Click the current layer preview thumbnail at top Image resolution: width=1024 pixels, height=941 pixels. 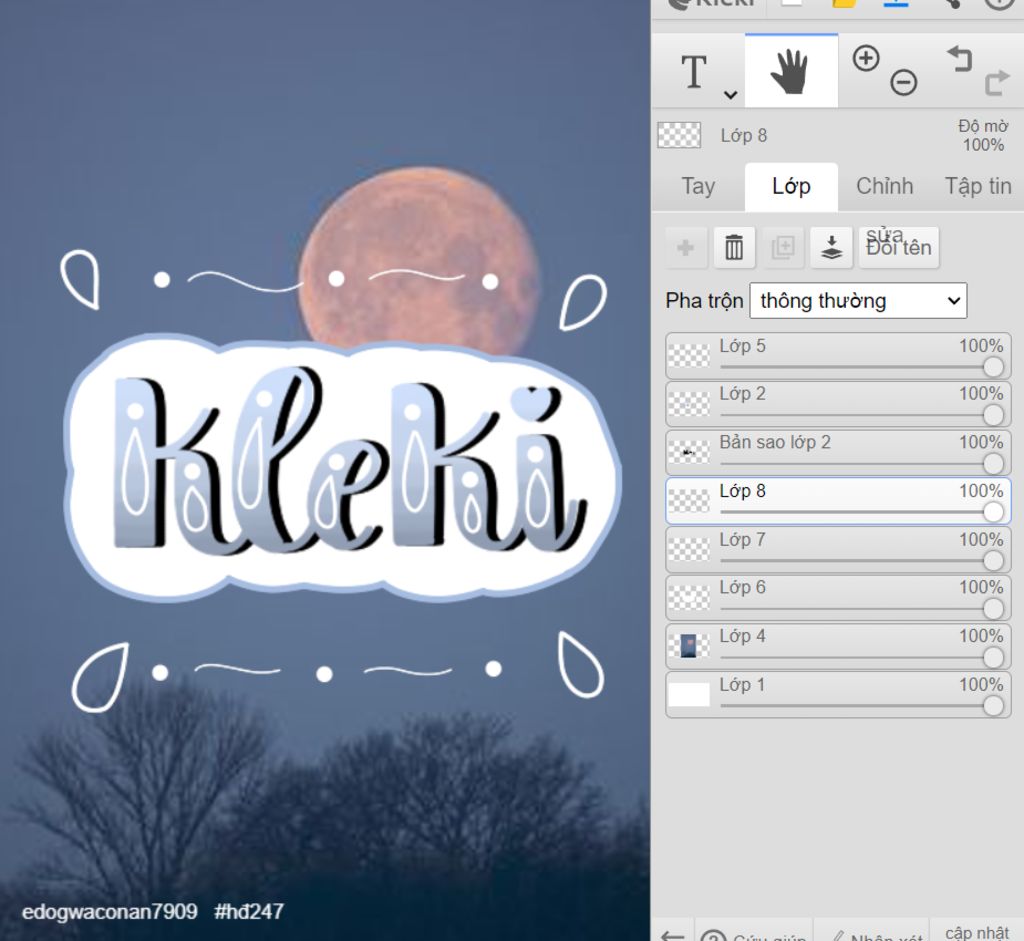point(679,135)
